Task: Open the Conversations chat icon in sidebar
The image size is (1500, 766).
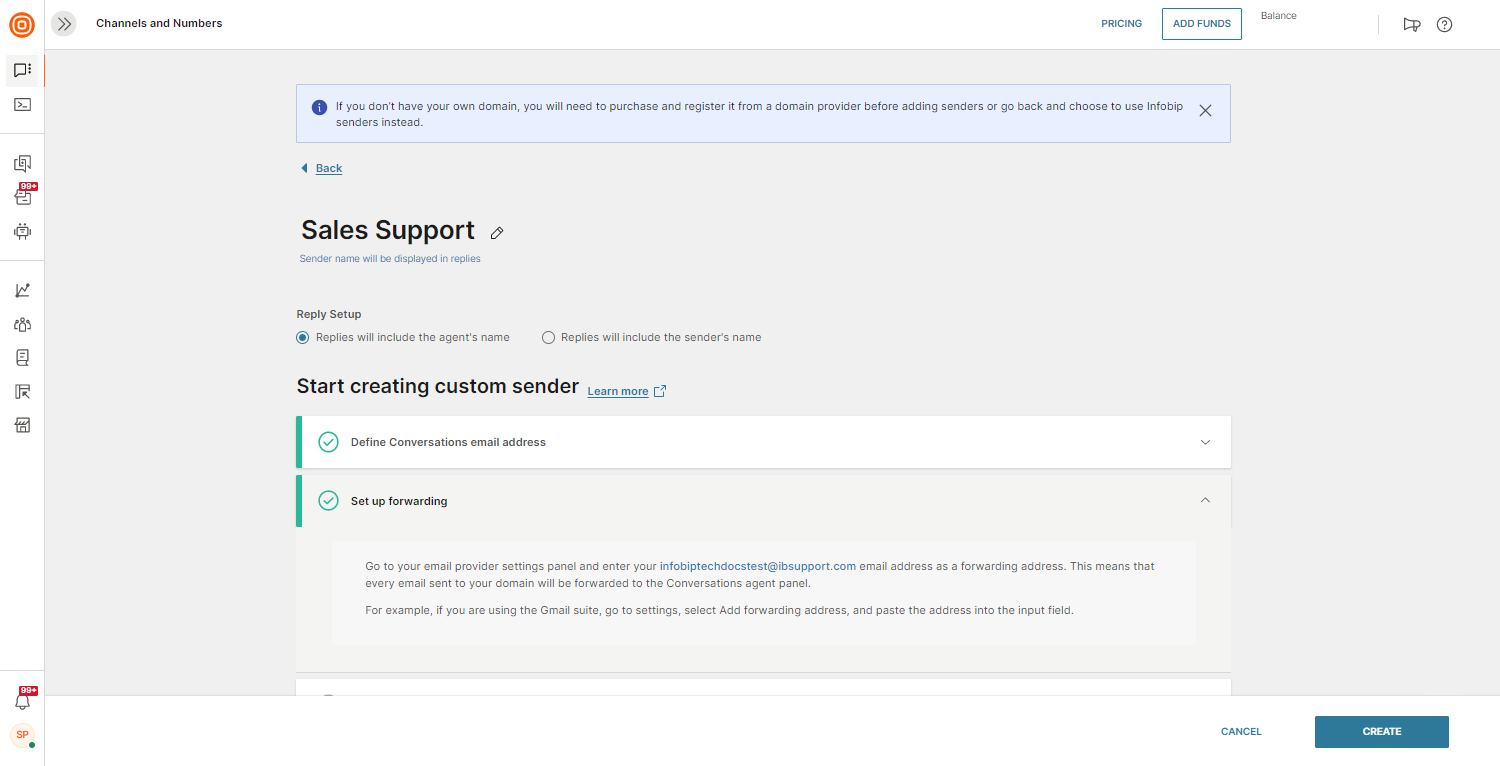Action: 22,70
